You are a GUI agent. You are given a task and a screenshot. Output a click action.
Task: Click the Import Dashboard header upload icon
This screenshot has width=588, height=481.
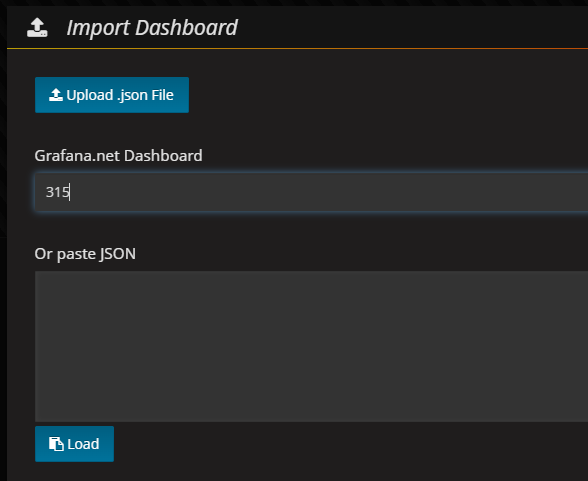click(x=37, y=28)
